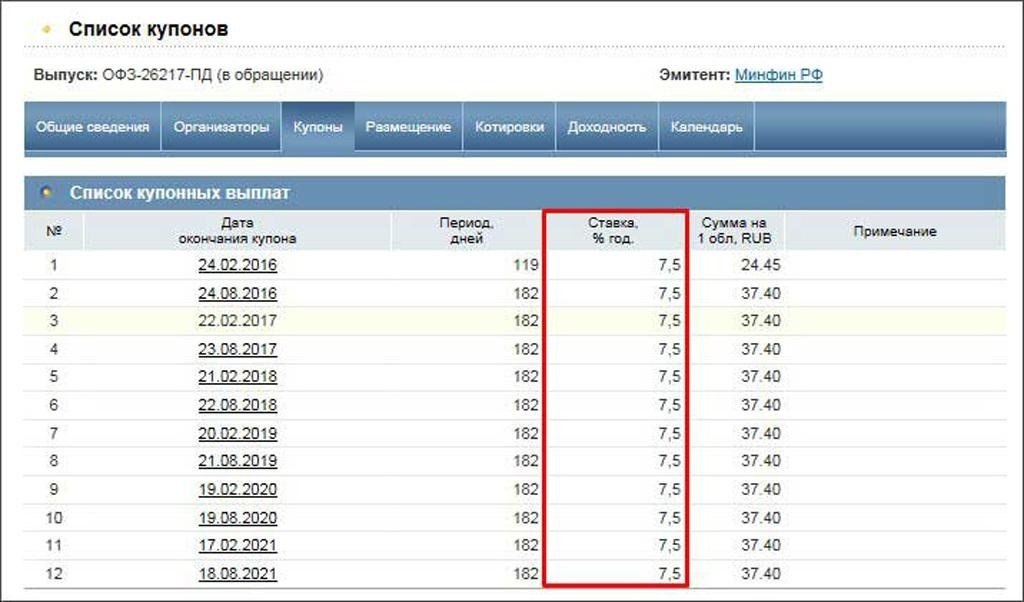
Task: Open the Календарь tab
Action: 706,127
